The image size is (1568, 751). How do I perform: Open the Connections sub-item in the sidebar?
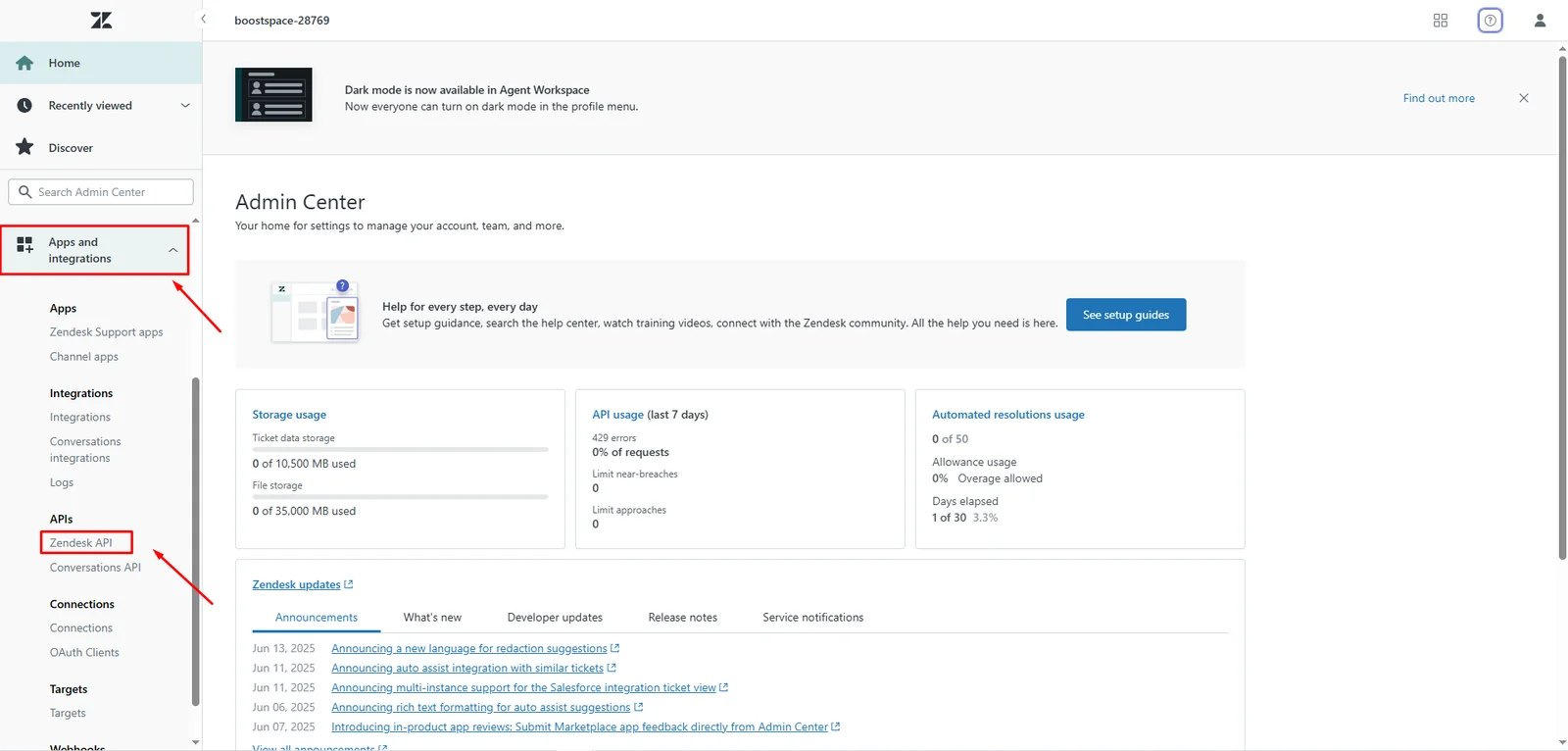click(x=81, y=628)
